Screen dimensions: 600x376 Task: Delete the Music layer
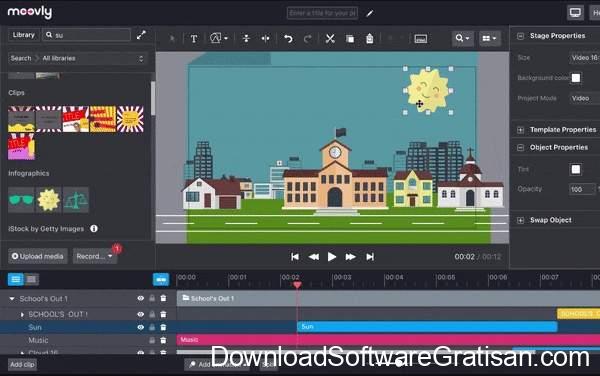163,340
